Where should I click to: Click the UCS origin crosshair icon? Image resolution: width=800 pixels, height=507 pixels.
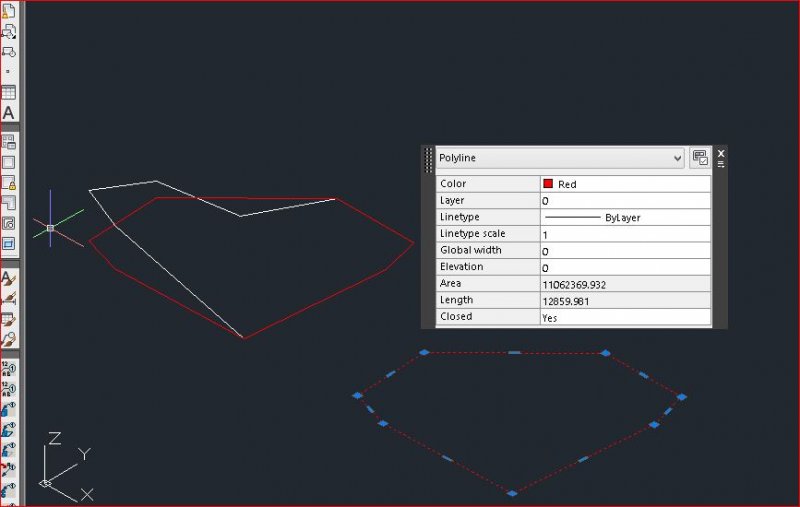51,228
